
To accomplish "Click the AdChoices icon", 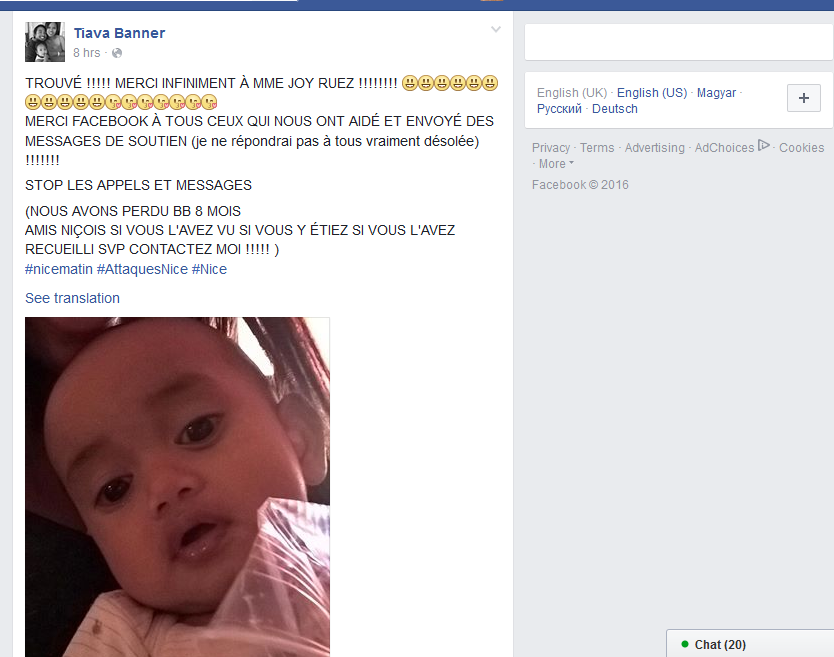I will click(x=763, y=145).
